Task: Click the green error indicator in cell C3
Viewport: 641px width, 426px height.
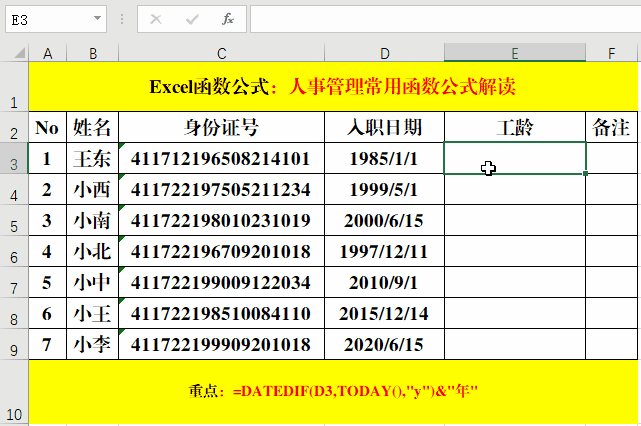Action: 121,145
